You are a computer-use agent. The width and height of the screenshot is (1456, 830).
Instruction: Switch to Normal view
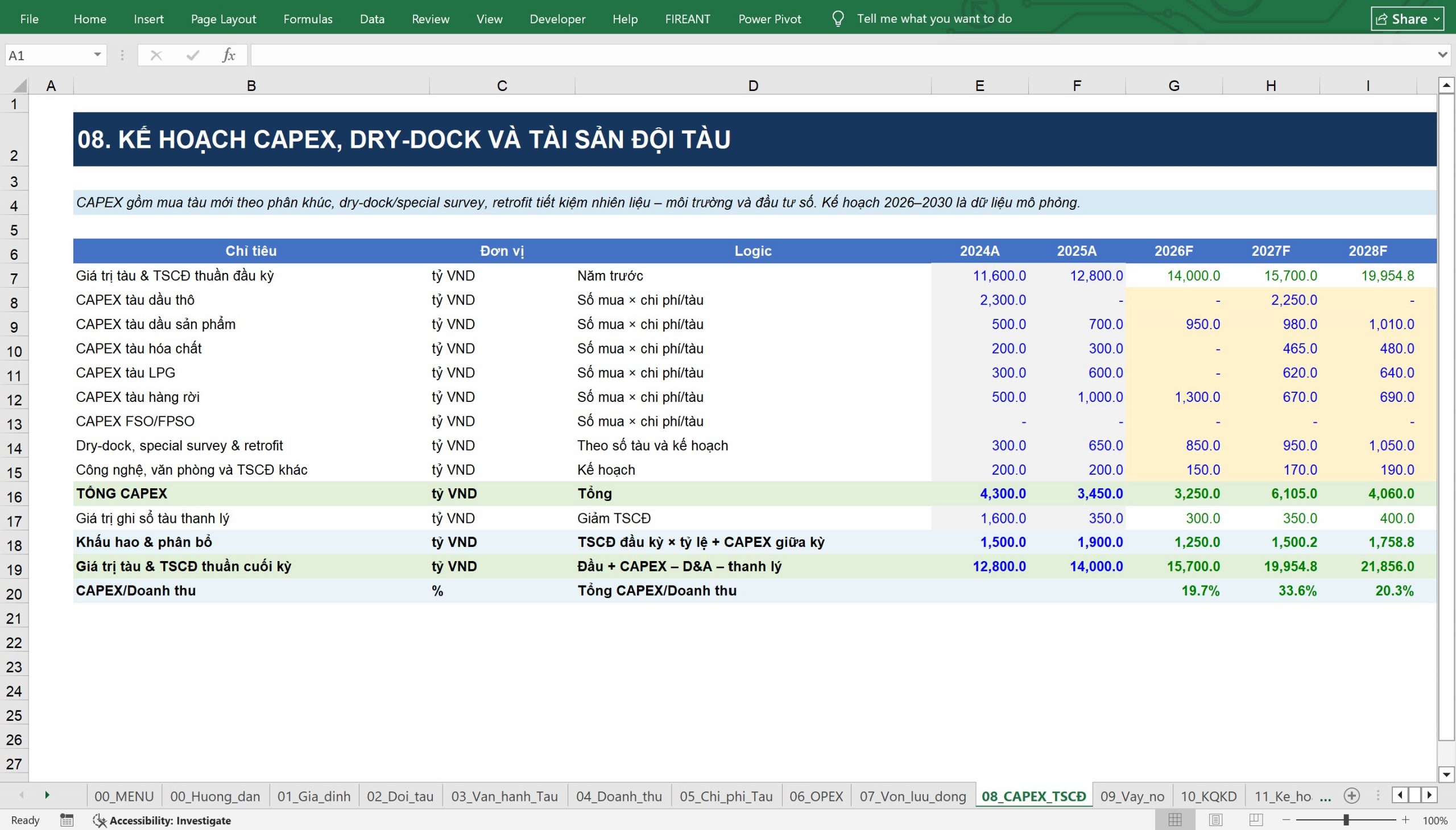(x=1175, y=820)
